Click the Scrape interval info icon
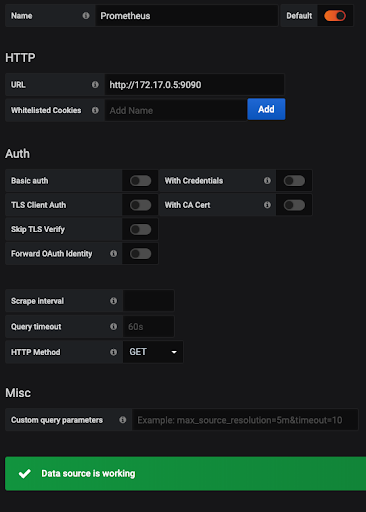The width and height of the screenshot is (366, 512). (x=114, y=301)
